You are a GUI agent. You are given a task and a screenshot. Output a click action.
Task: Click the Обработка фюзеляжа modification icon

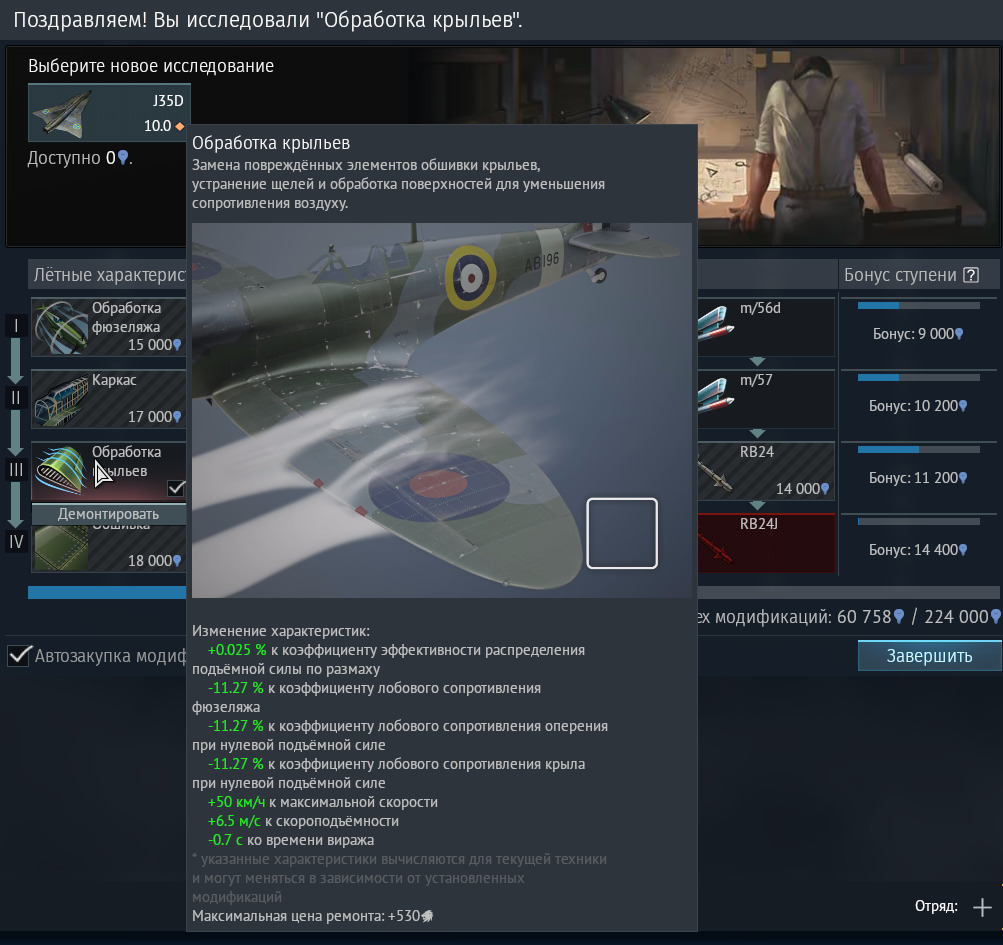62,327
